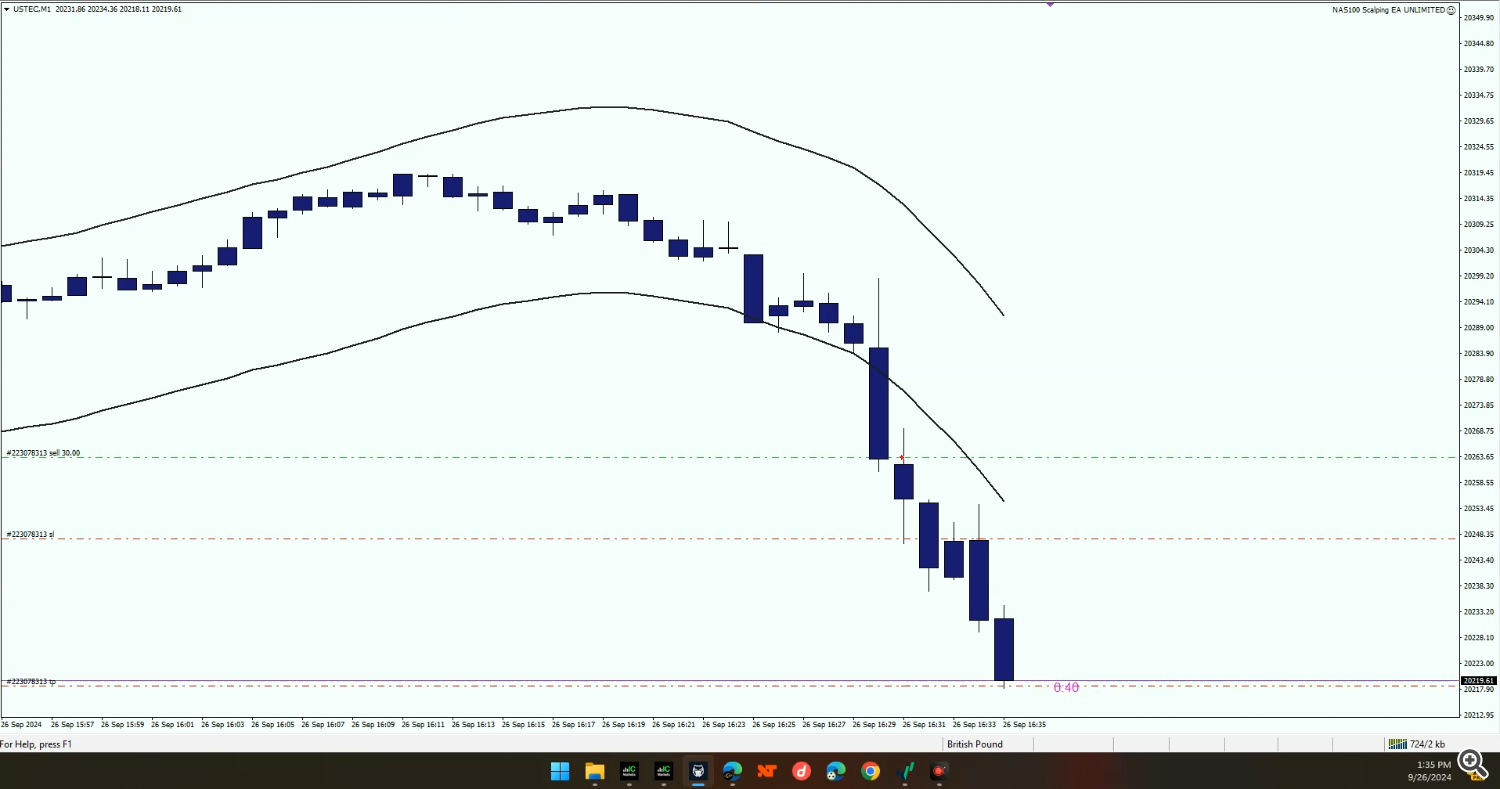Select the #223078313 sl stop loss label

pos(30,535)
